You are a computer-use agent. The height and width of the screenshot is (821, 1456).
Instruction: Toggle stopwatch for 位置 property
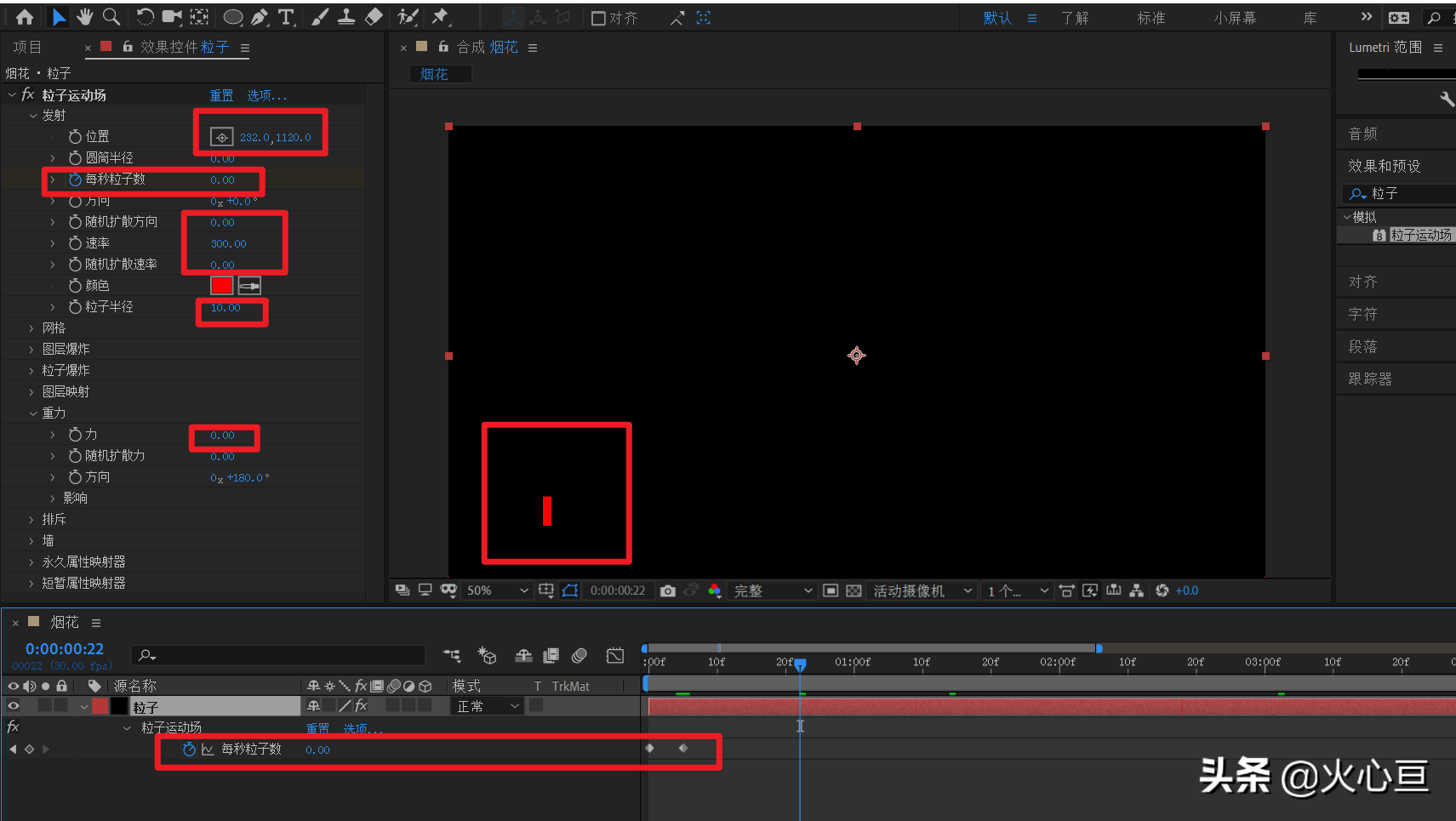[x=75, y=136]
